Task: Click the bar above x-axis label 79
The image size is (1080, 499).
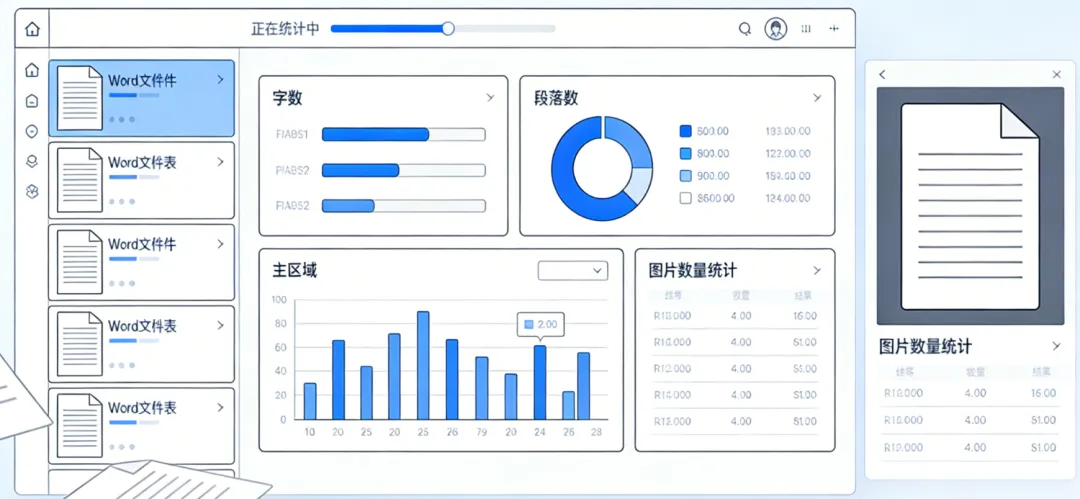Action: [482, 388]
